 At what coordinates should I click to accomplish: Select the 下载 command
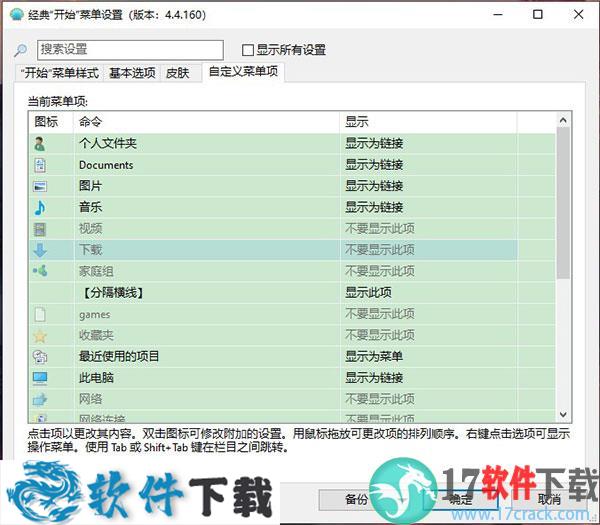pos(90,250)
